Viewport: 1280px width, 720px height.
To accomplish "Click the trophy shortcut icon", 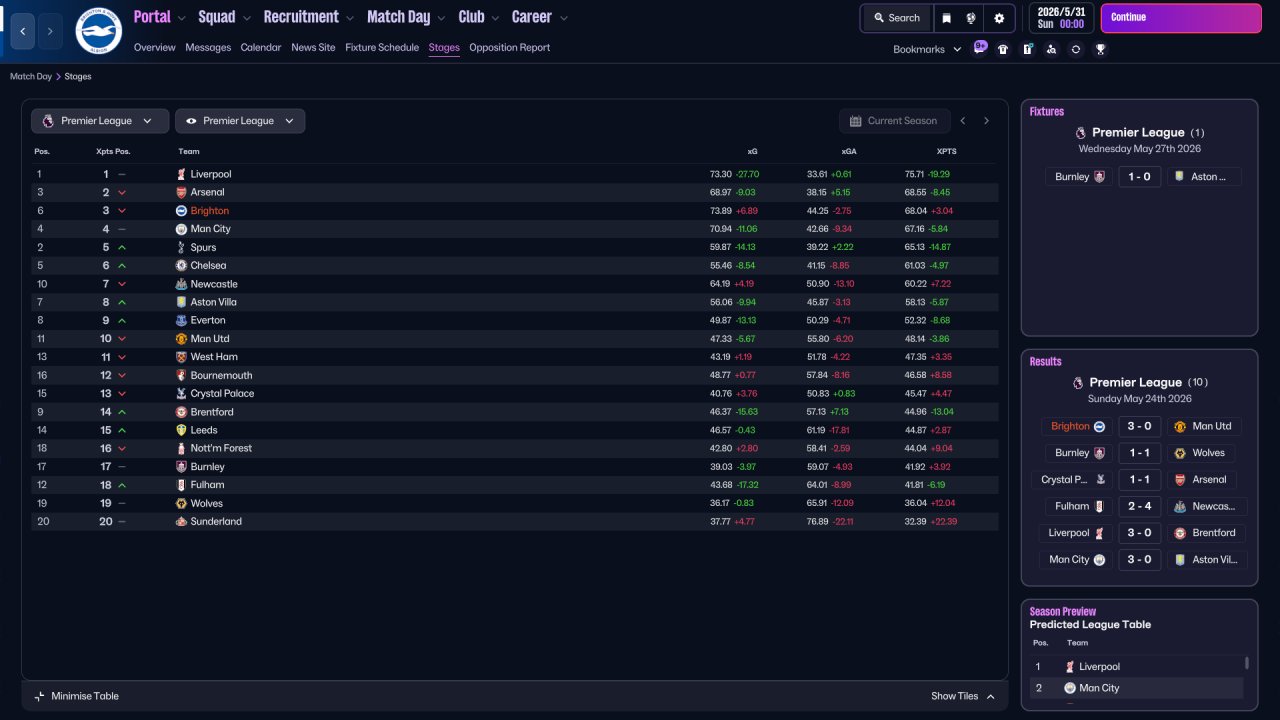I will click(x=1100, y=49).
